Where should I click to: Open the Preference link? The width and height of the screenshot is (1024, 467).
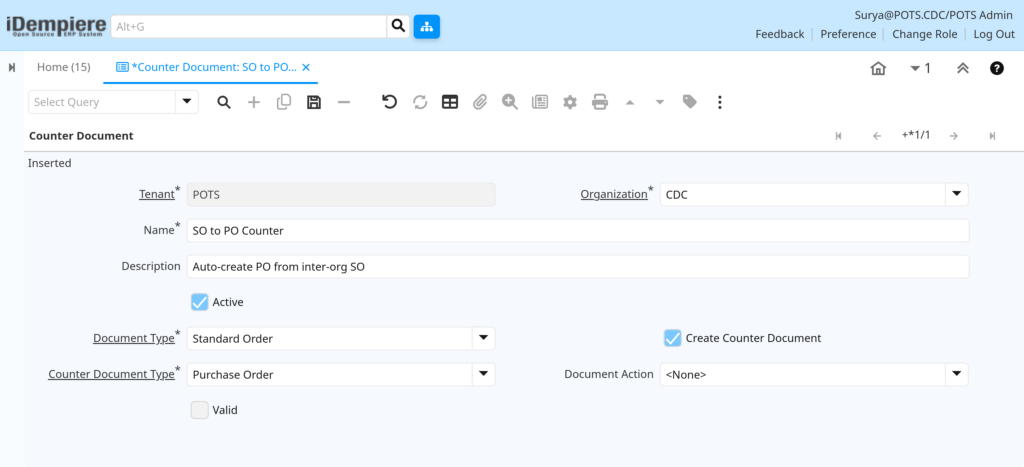pyautogui.click(x=848, y=34)
